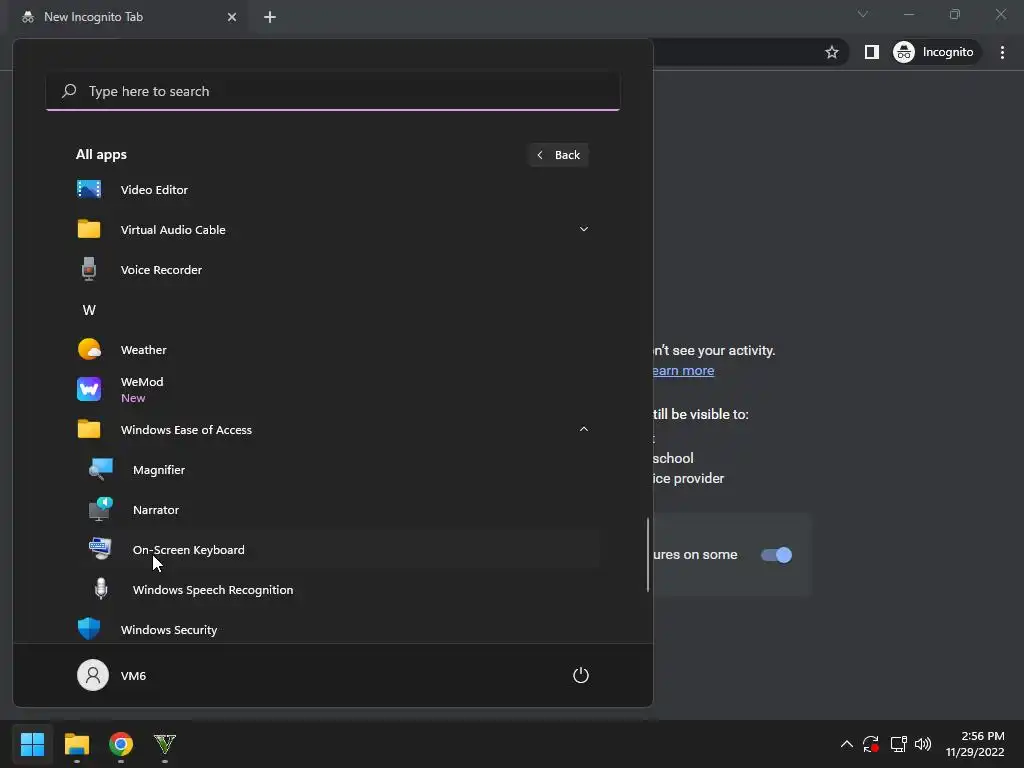Click the "Video Editor" label
Screen dimensions: 1024x768
(154, 189)
